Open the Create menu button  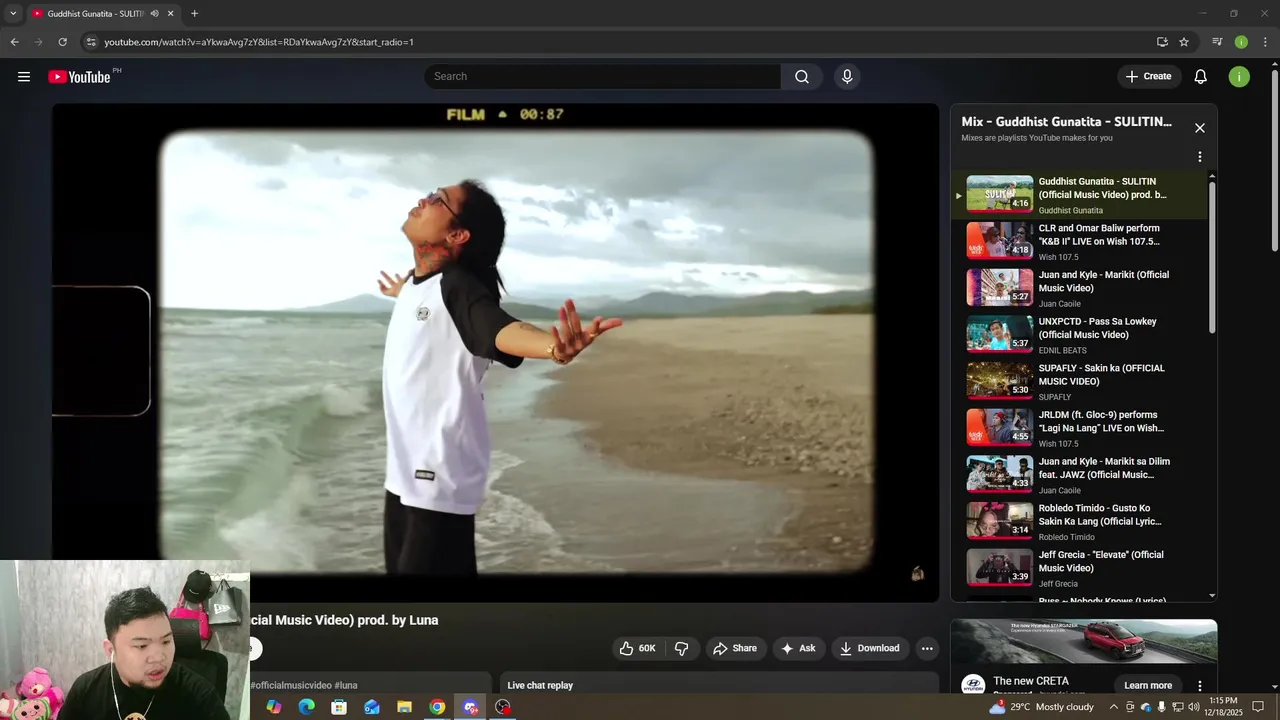[x=1148, y=77]
